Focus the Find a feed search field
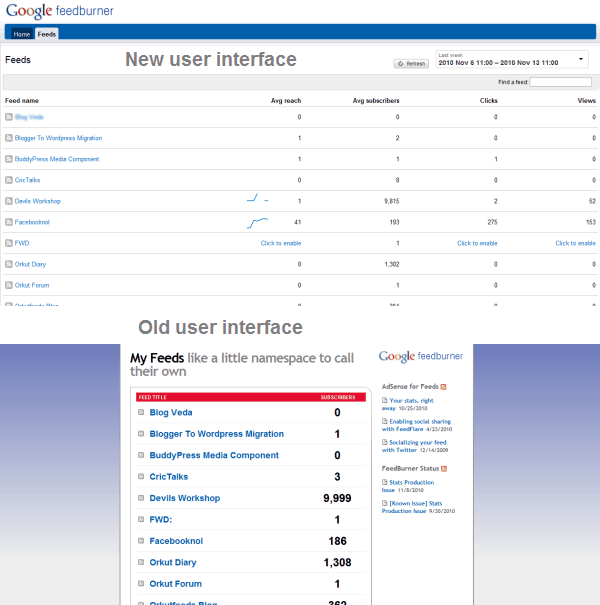The height and width of the screenshot is (605, 600). point(560,82)
